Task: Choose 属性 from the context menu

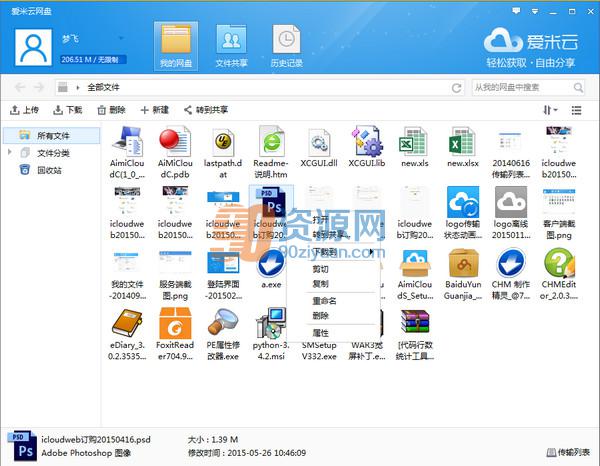Action: tap(320, 333)
